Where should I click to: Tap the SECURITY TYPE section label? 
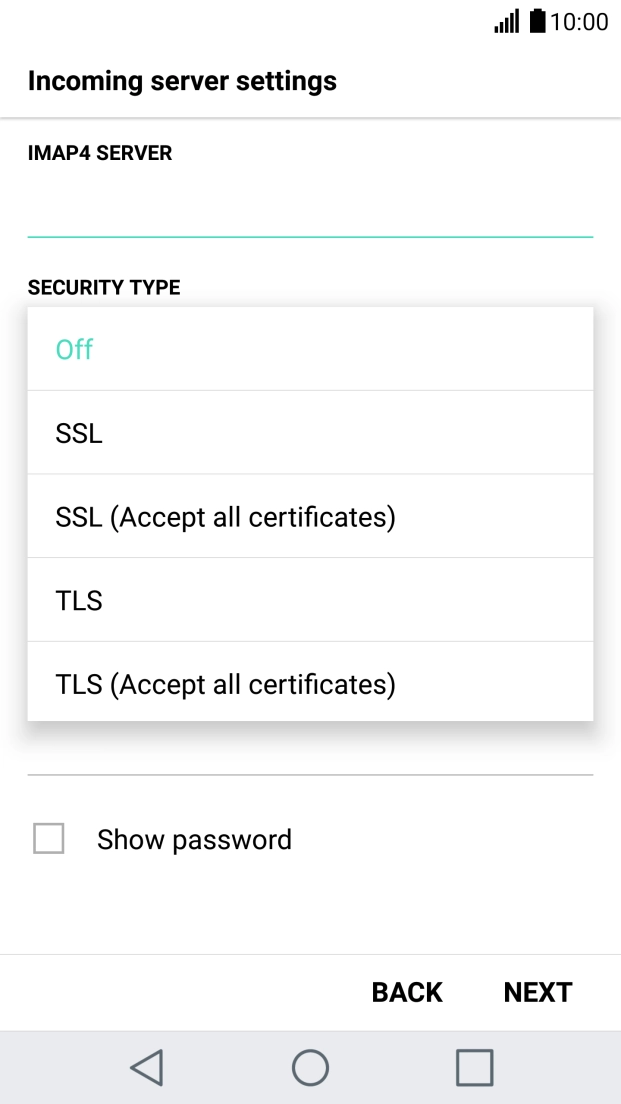[104, 287]
